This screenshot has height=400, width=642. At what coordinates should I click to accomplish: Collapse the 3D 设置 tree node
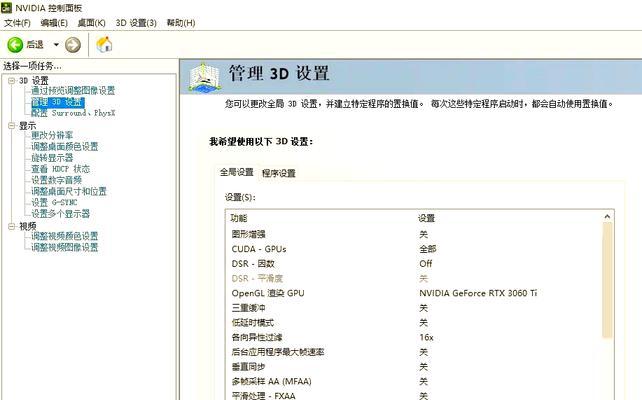point(11,81)
